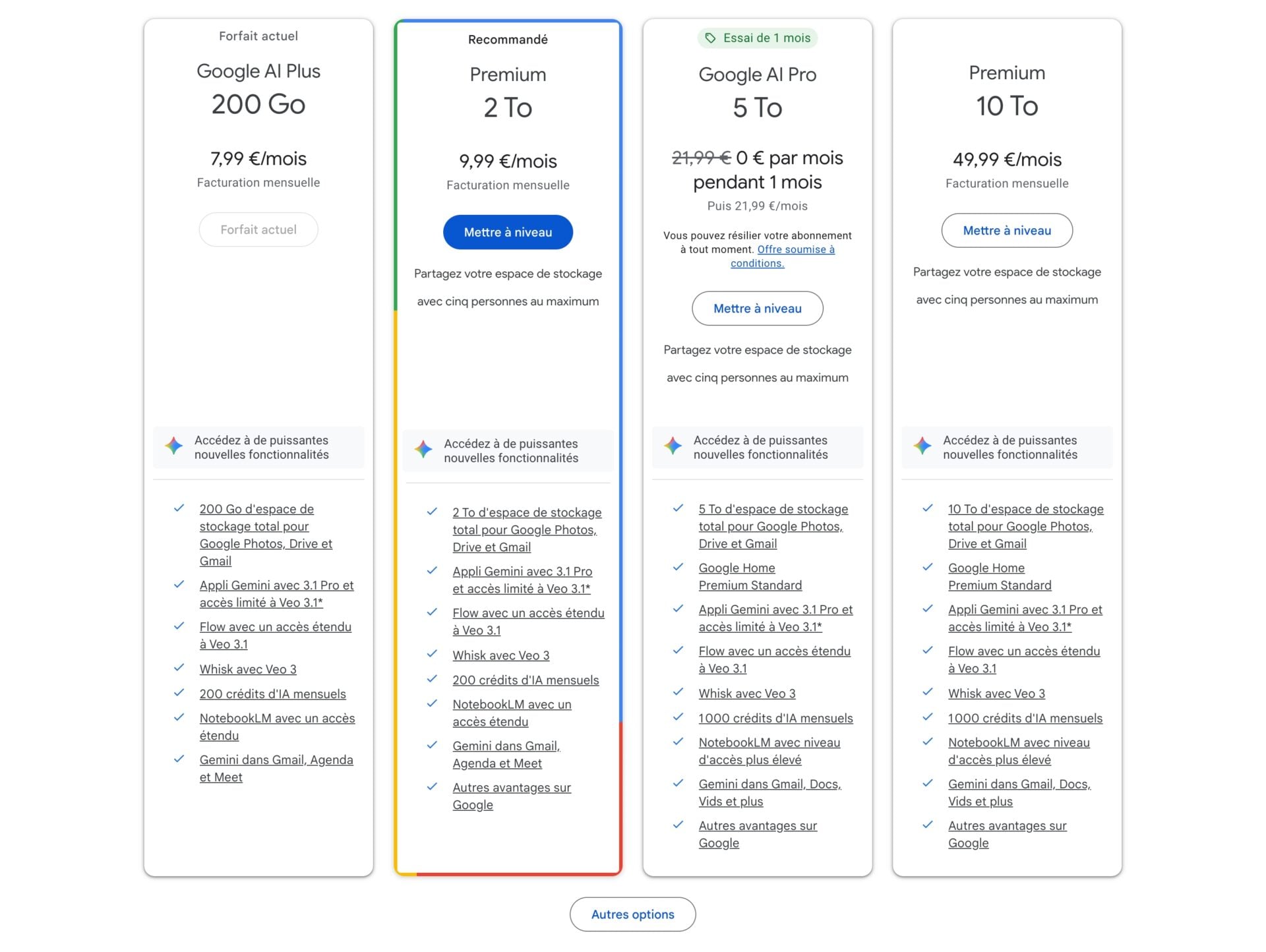Image resolution: width=1266 pixels, height=952 pixels.
Task: Click the checkmark next to '200 crédits d'IA mensuels'
Action: (x=179, y=692)
